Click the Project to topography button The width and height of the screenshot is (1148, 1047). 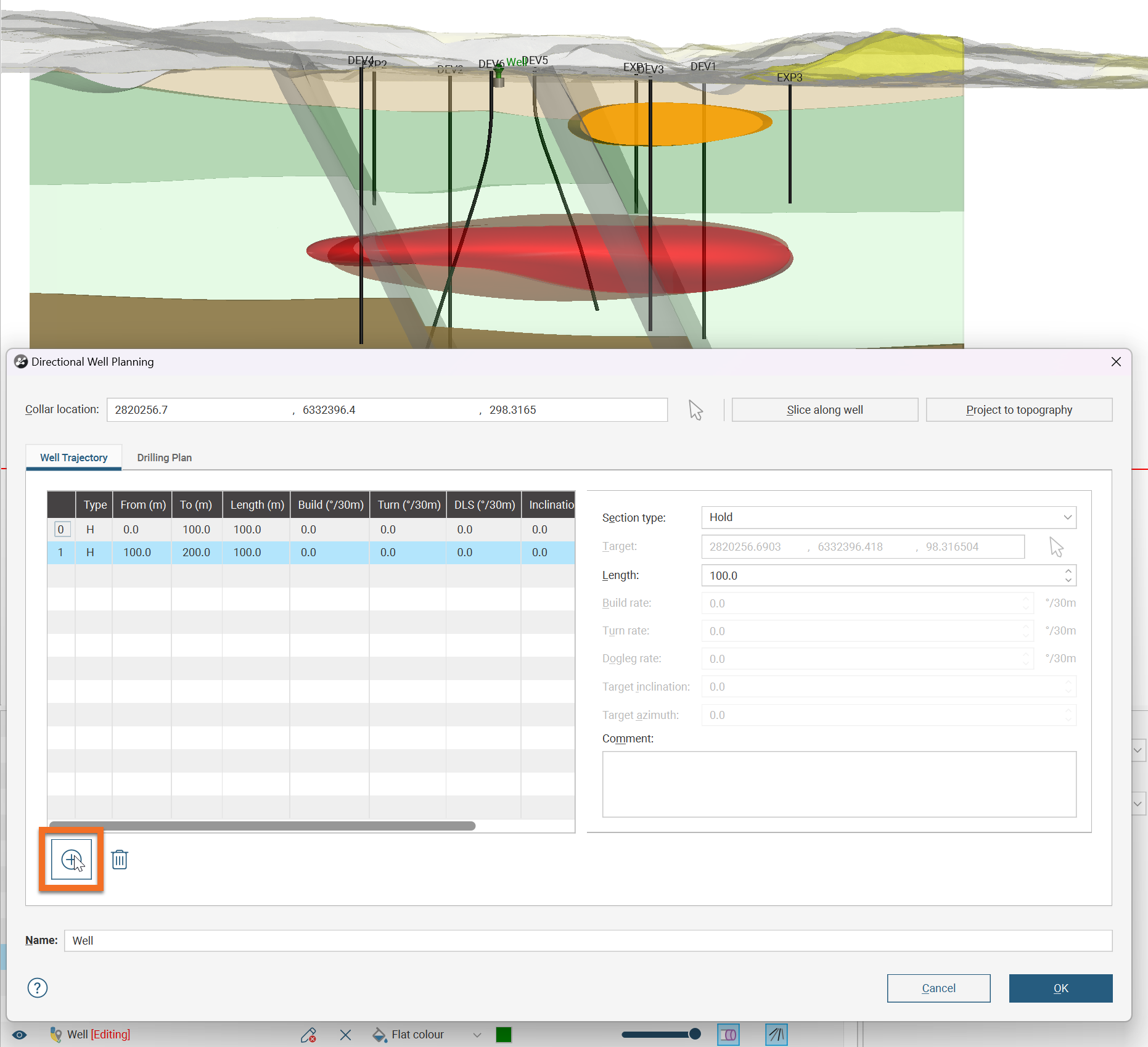coord(1019,410)
